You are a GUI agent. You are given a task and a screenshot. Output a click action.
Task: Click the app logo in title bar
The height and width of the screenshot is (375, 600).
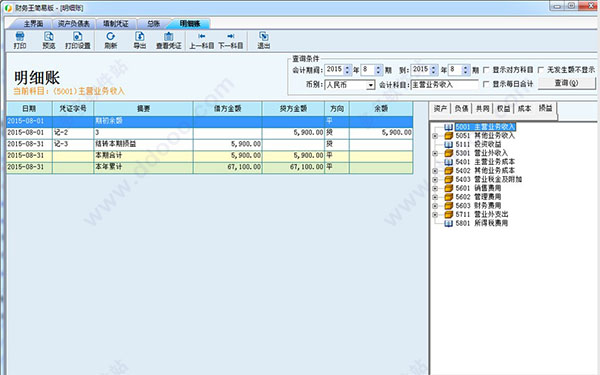[x=8, y=8]
